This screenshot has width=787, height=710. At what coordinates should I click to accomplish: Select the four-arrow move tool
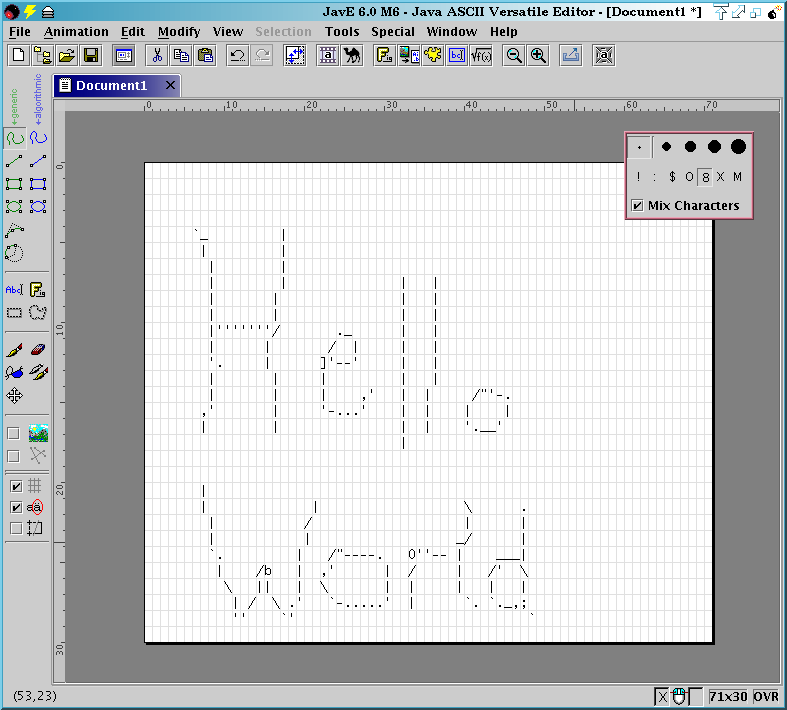pyautogui.click(x=14, y=395)
